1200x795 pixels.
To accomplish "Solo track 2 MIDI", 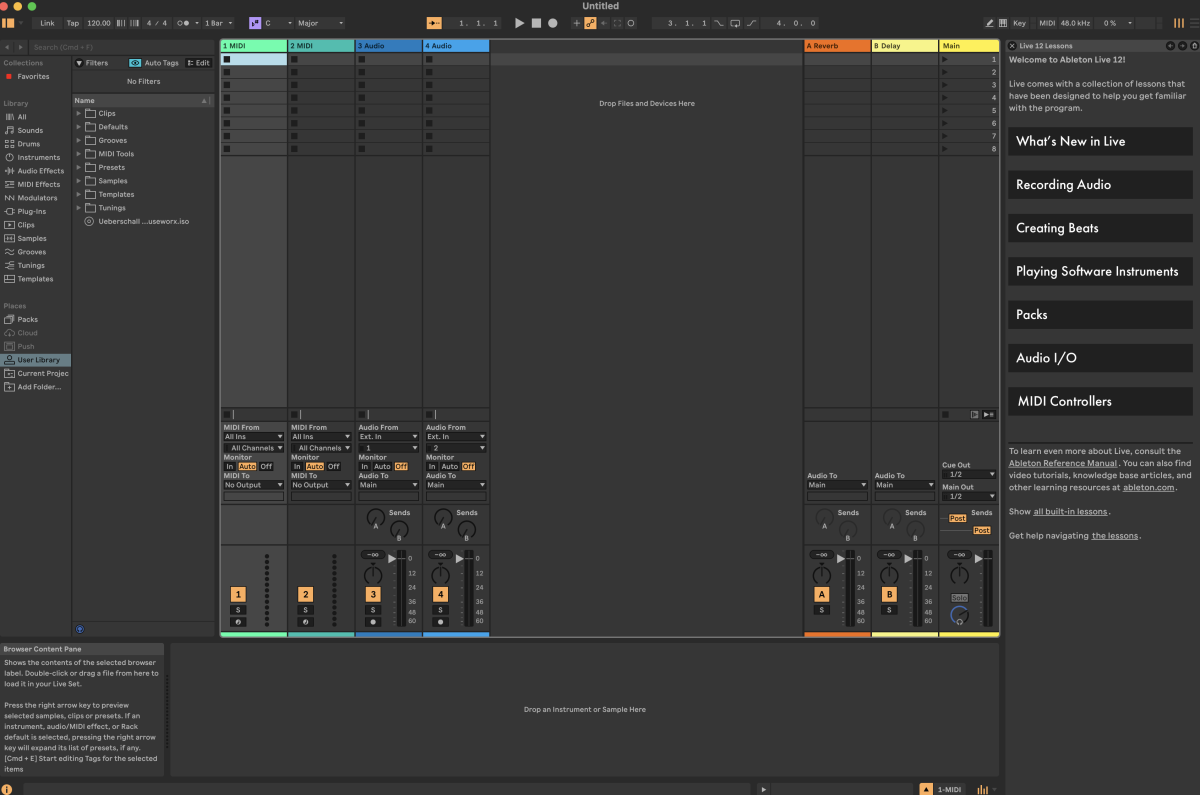I will (305, 609).
